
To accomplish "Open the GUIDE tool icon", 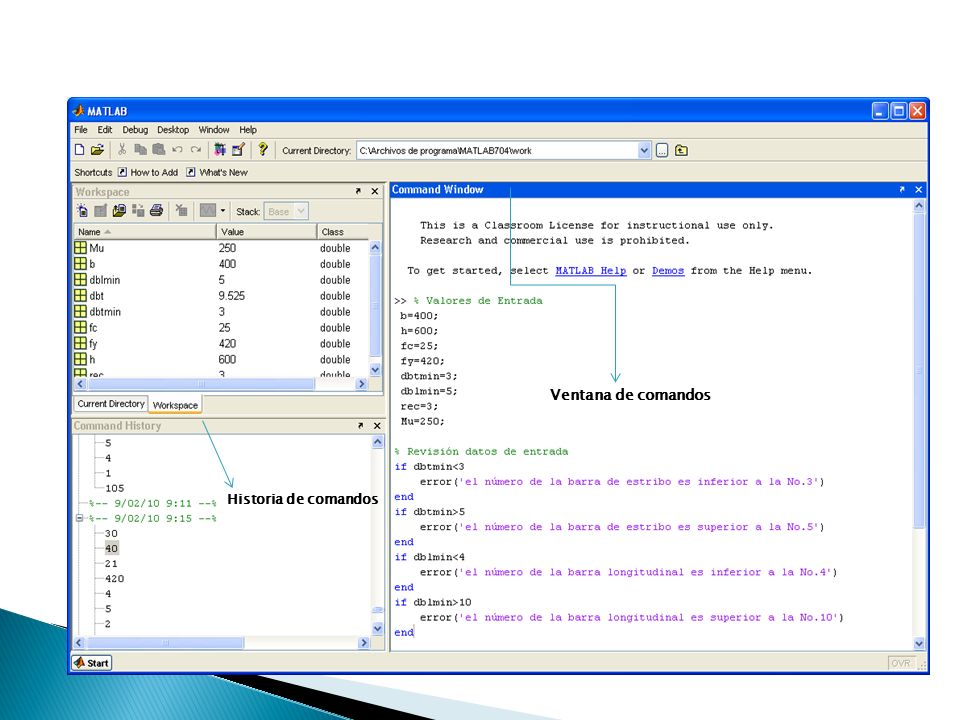I will [x=238, y=150].
